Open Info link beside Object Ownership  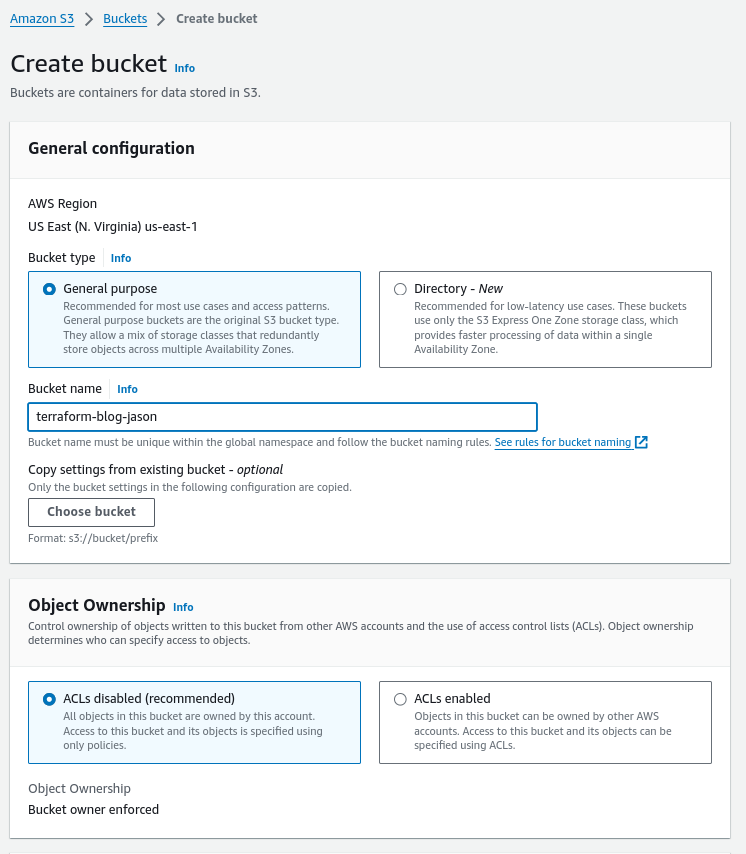[x=183, y=607]
